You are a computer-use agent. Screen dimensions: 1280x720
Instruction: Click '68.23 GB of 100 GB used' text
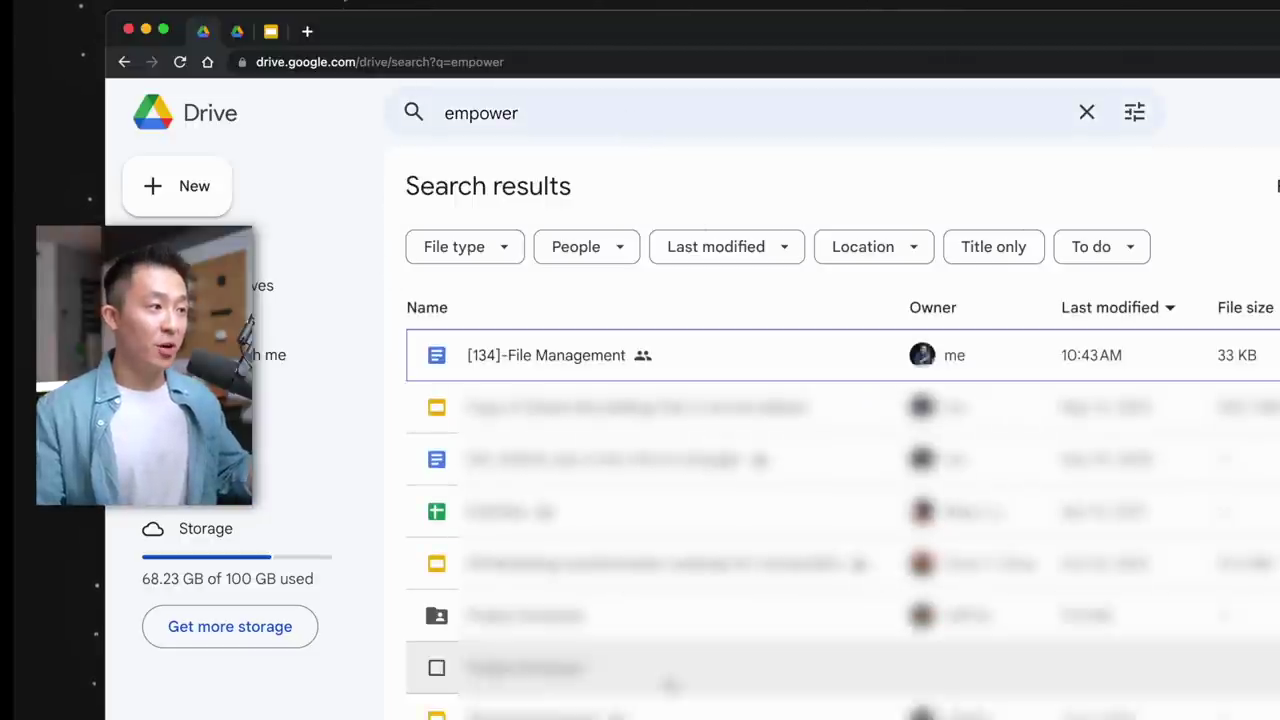[228, 579]
